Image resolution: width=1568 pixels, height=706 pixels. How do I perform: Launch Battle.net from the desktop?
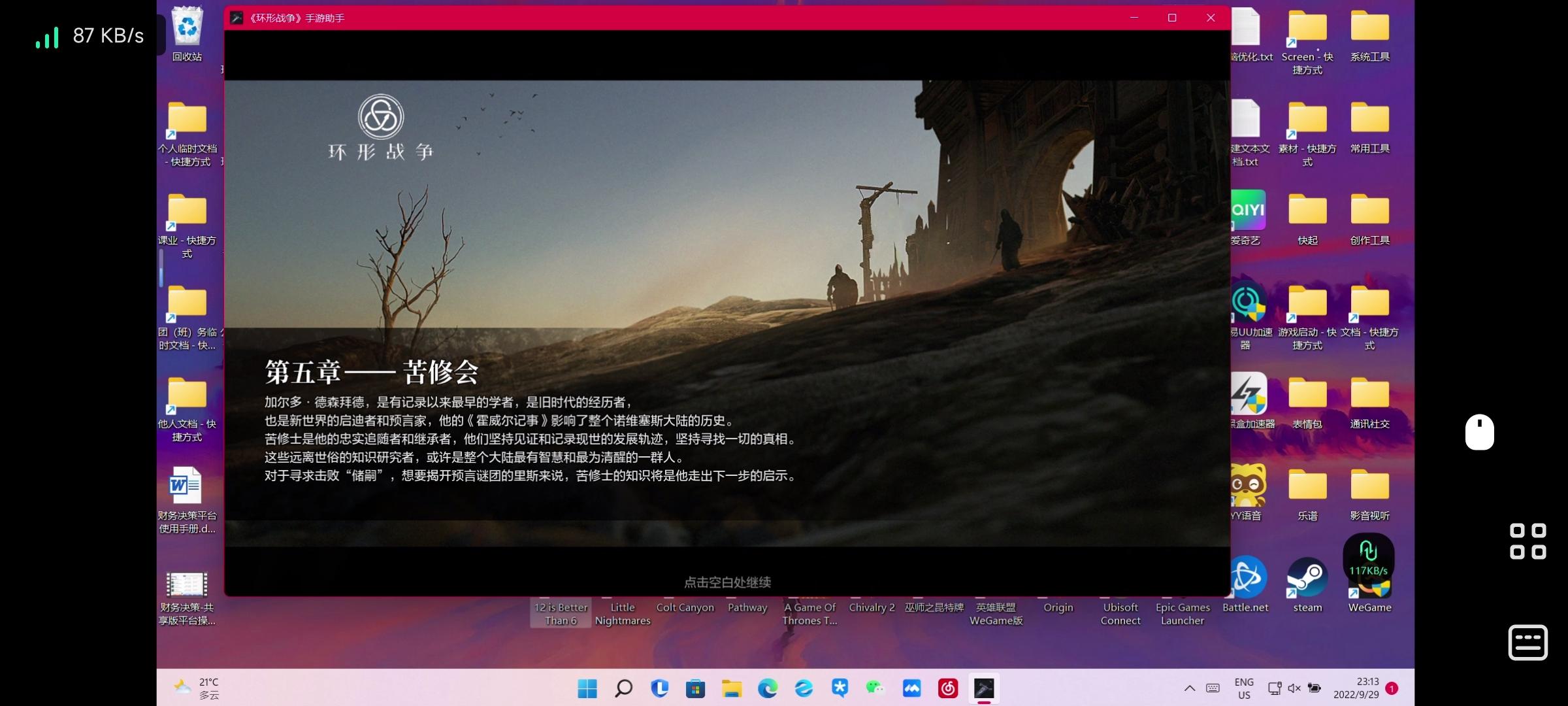tap(1246, 586)
